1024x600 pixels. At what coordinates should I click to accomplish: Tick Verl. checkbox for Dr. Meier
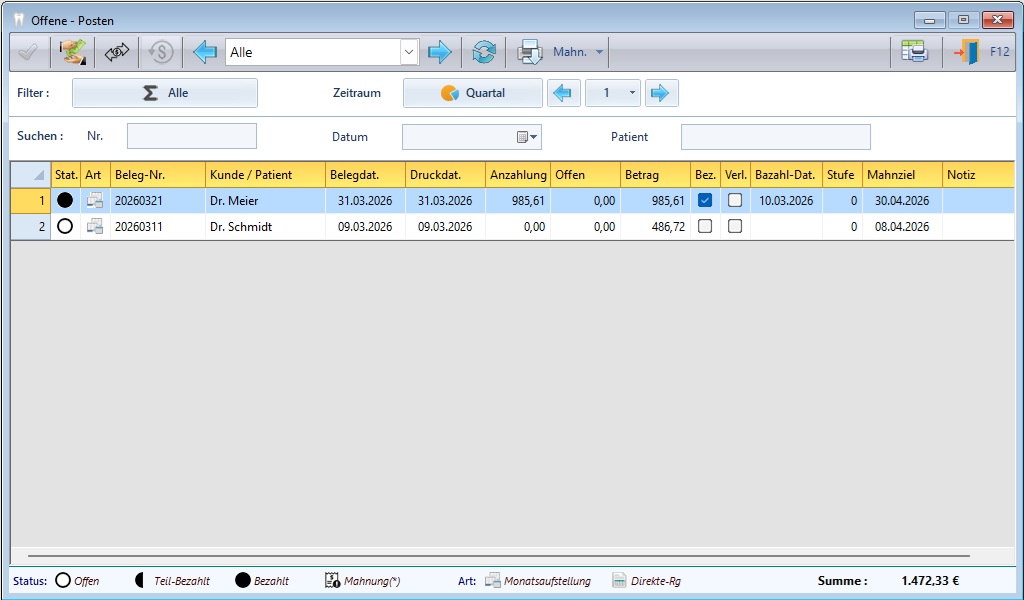735,200
